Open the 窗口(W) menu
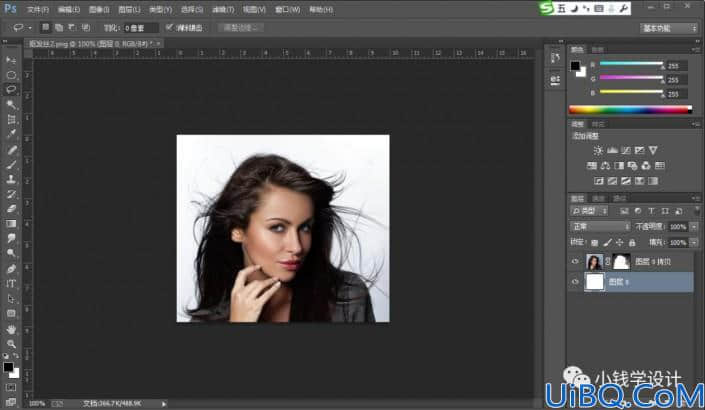705x410 pixels. [x=287, y=9]
